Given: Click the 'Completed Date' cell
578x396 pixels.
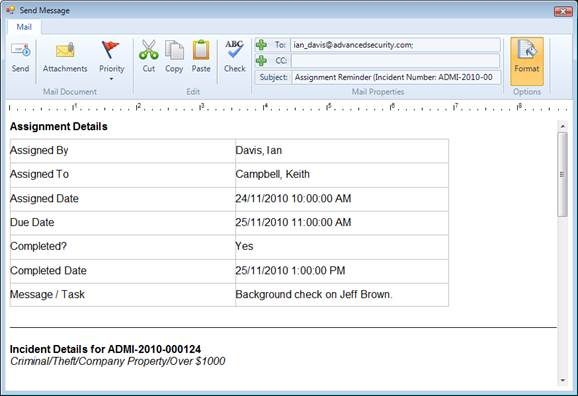Looking at the screenshot, I should pyautogui.click(x=122, y=271).
